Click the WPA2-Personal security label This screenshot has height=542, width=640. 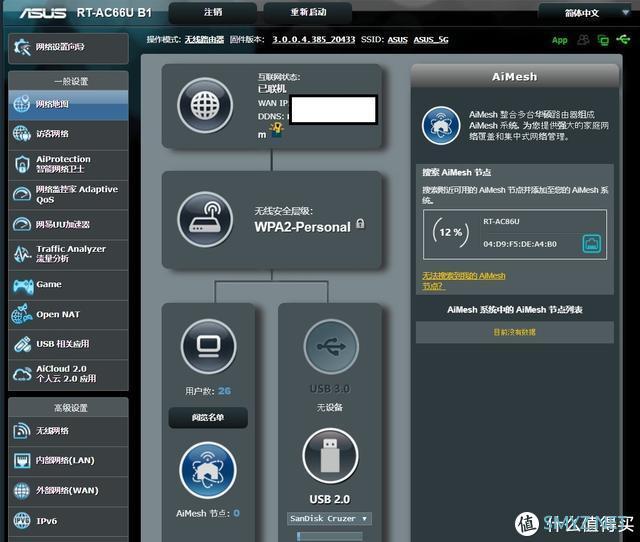coord(302,227)
